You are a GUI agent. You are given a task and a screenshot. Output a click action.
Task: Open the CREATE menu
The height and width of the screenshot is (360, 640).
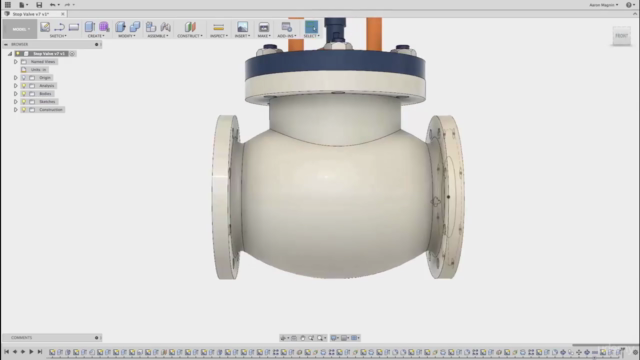(96, 36)
